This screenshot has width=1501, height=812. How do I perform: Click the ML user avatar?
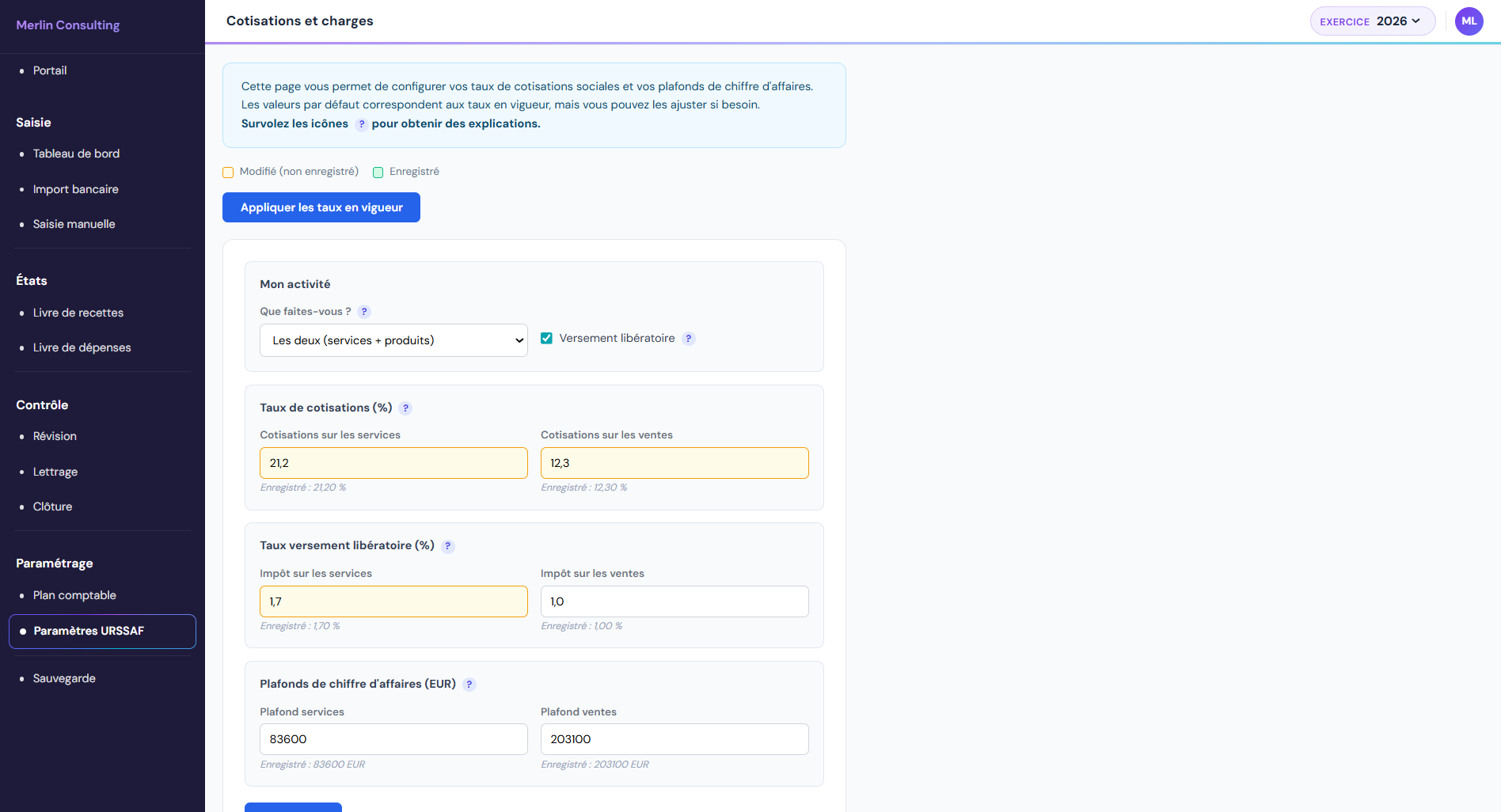[x=1469, y=21]
